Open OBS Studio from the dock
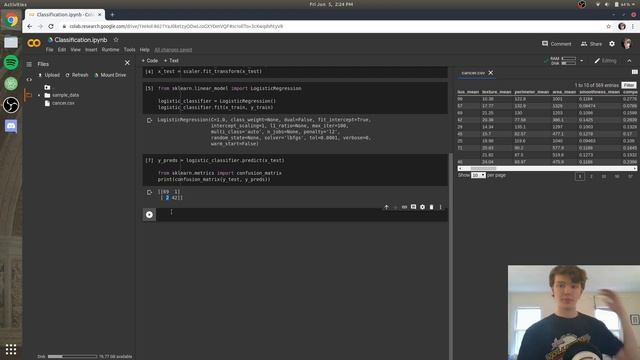Image resolution: width=640 pixels, height=360 pixels. [x=11, y=105]
